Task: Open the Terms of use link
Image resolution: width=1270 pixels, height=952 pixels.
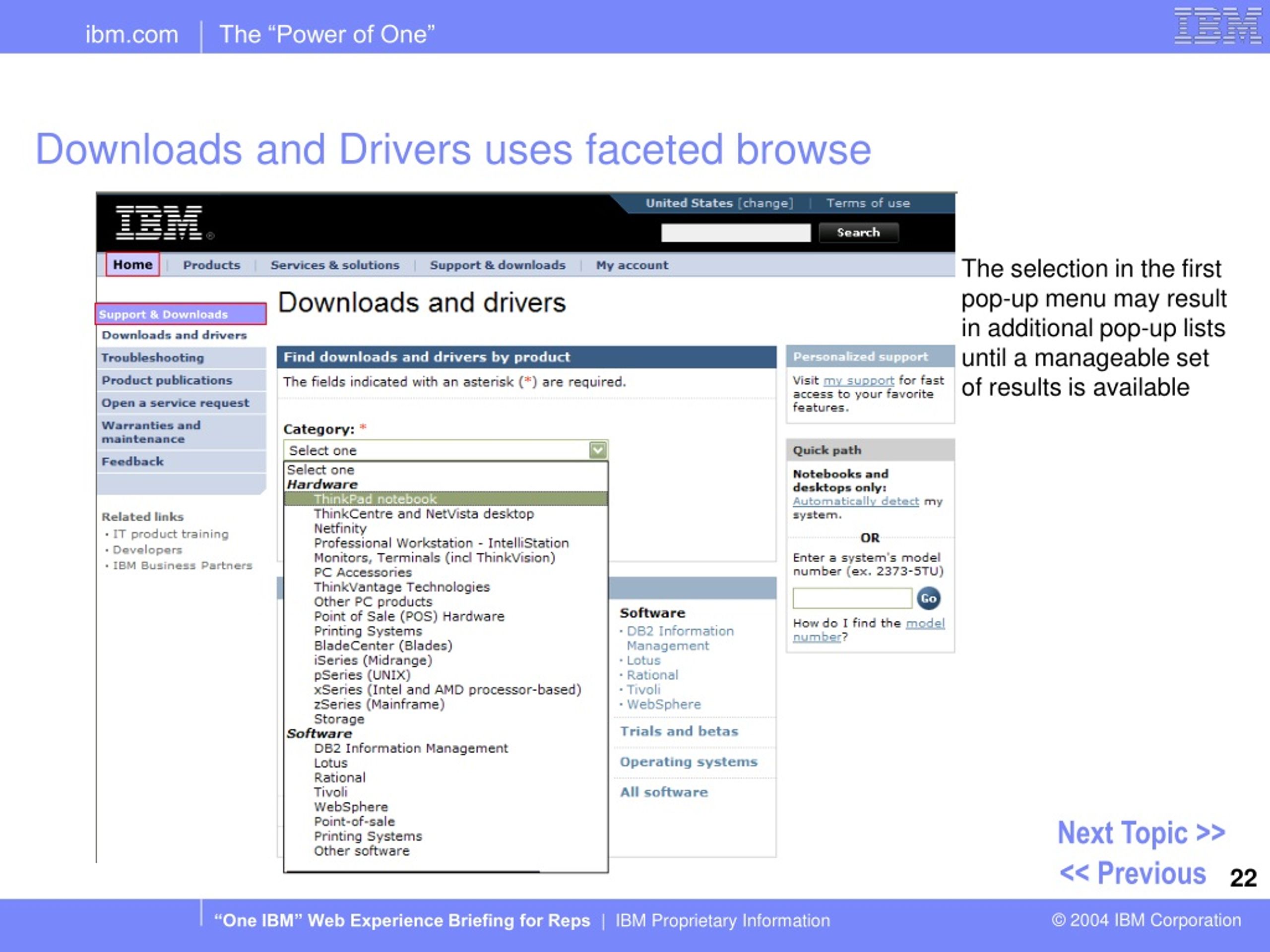Action: pyautogui.click(x=868, y=203)
